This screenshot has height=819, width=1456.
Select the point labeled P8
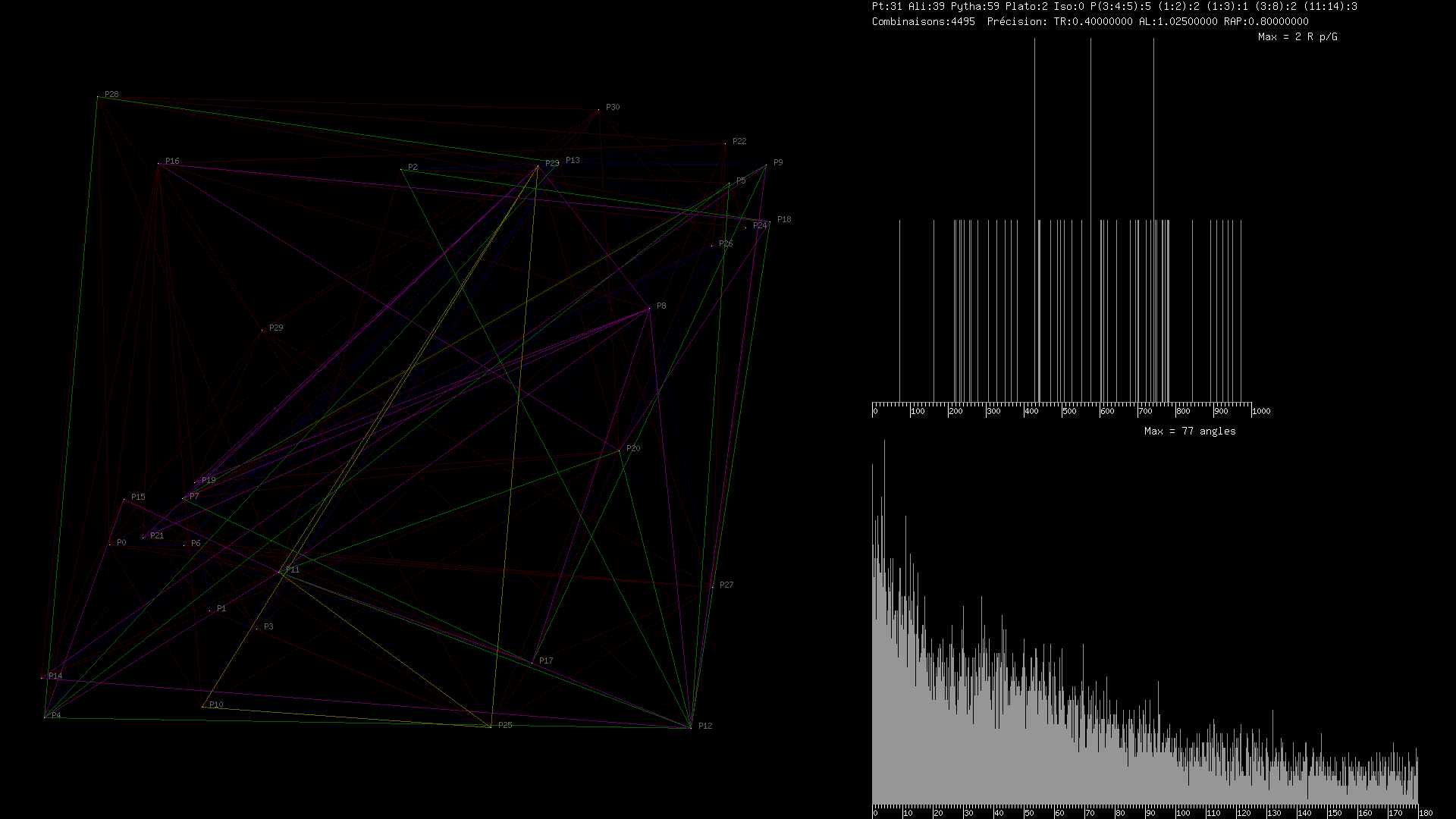(x=649, y=309)
